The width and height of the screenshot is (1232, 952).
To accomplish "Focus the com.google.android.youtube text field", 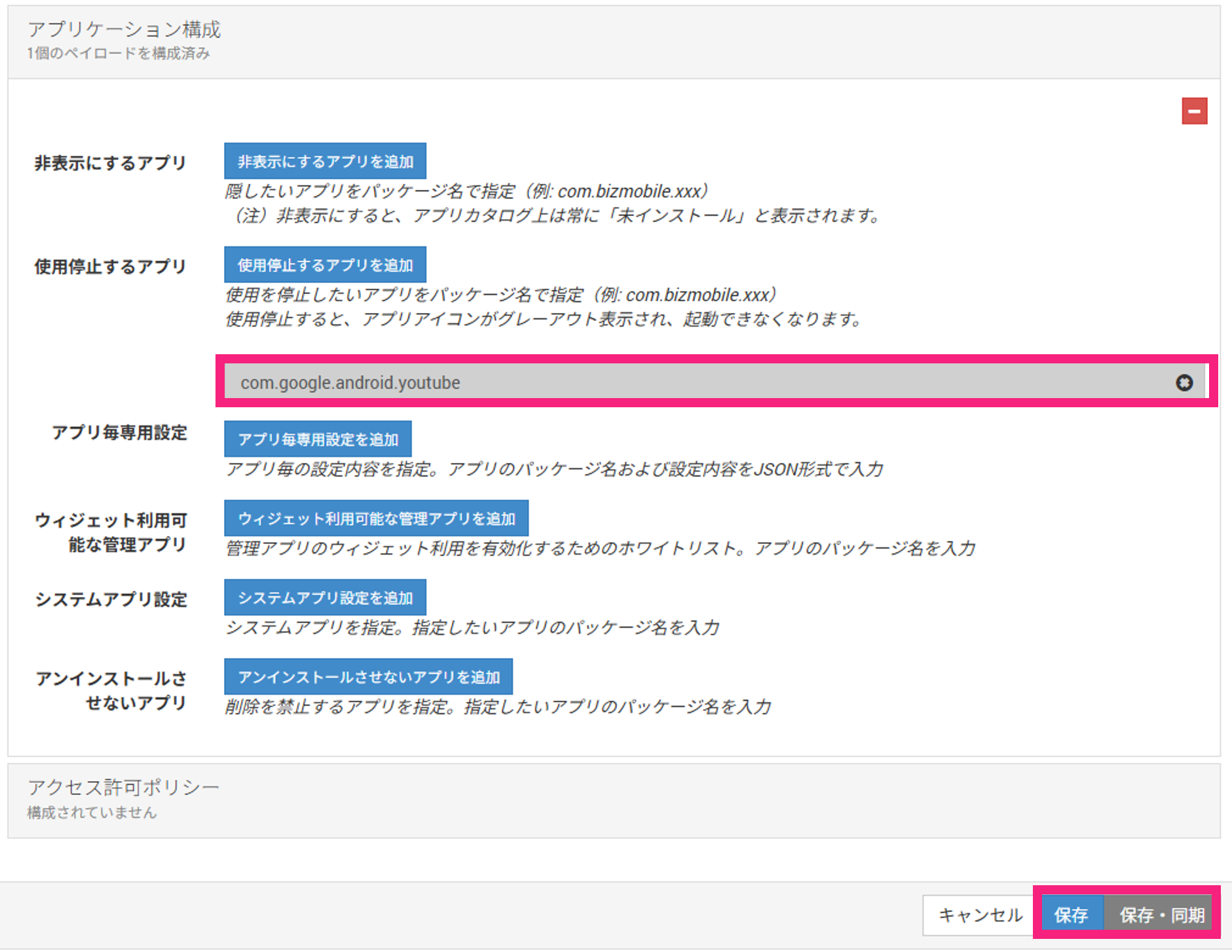I will point(655,383).
